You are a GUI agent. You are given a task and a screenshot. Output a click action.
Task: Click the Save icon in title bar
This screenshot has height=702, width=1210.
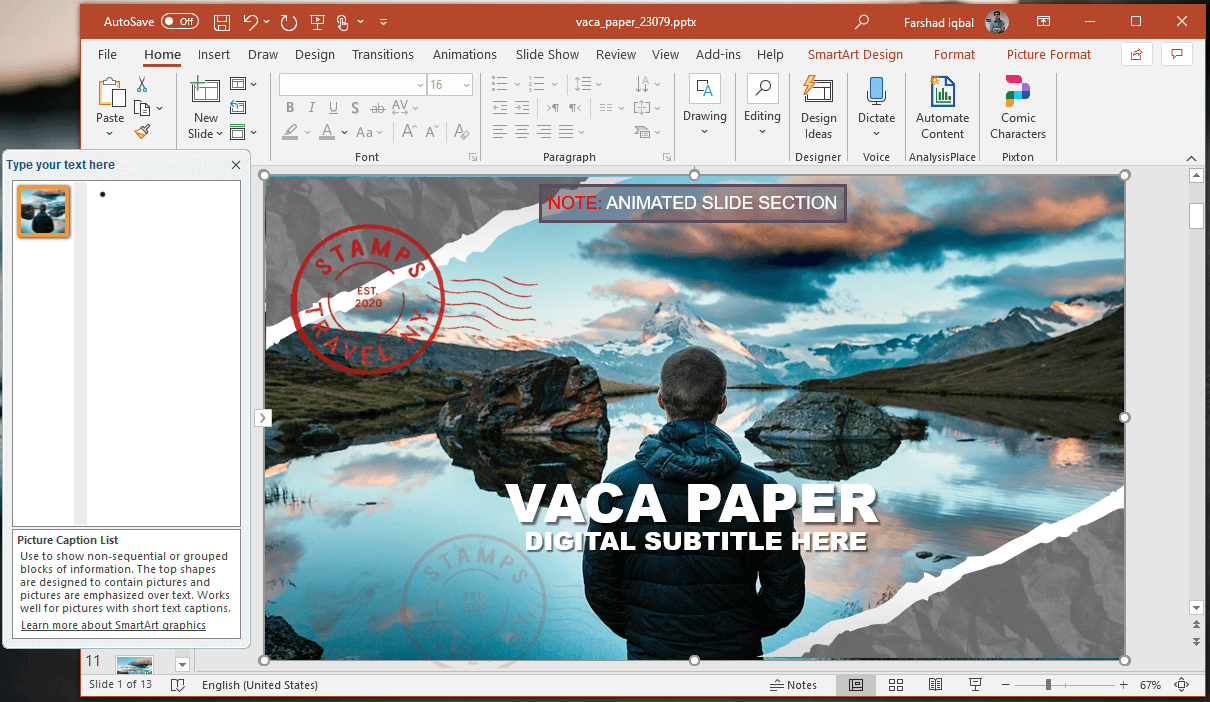click(222, 21)
